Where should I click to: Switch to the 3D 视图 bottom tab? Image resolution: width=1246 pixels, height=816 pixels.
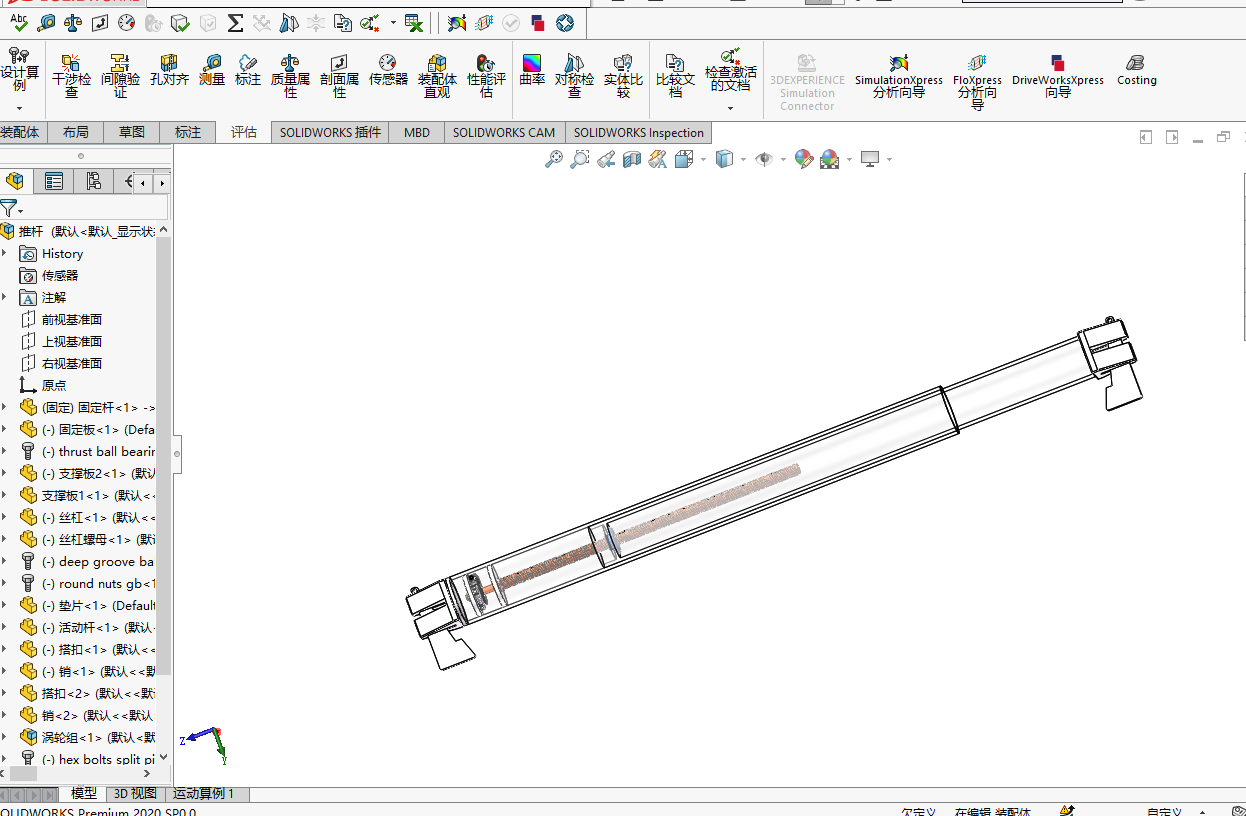click(x=135, y=794)
